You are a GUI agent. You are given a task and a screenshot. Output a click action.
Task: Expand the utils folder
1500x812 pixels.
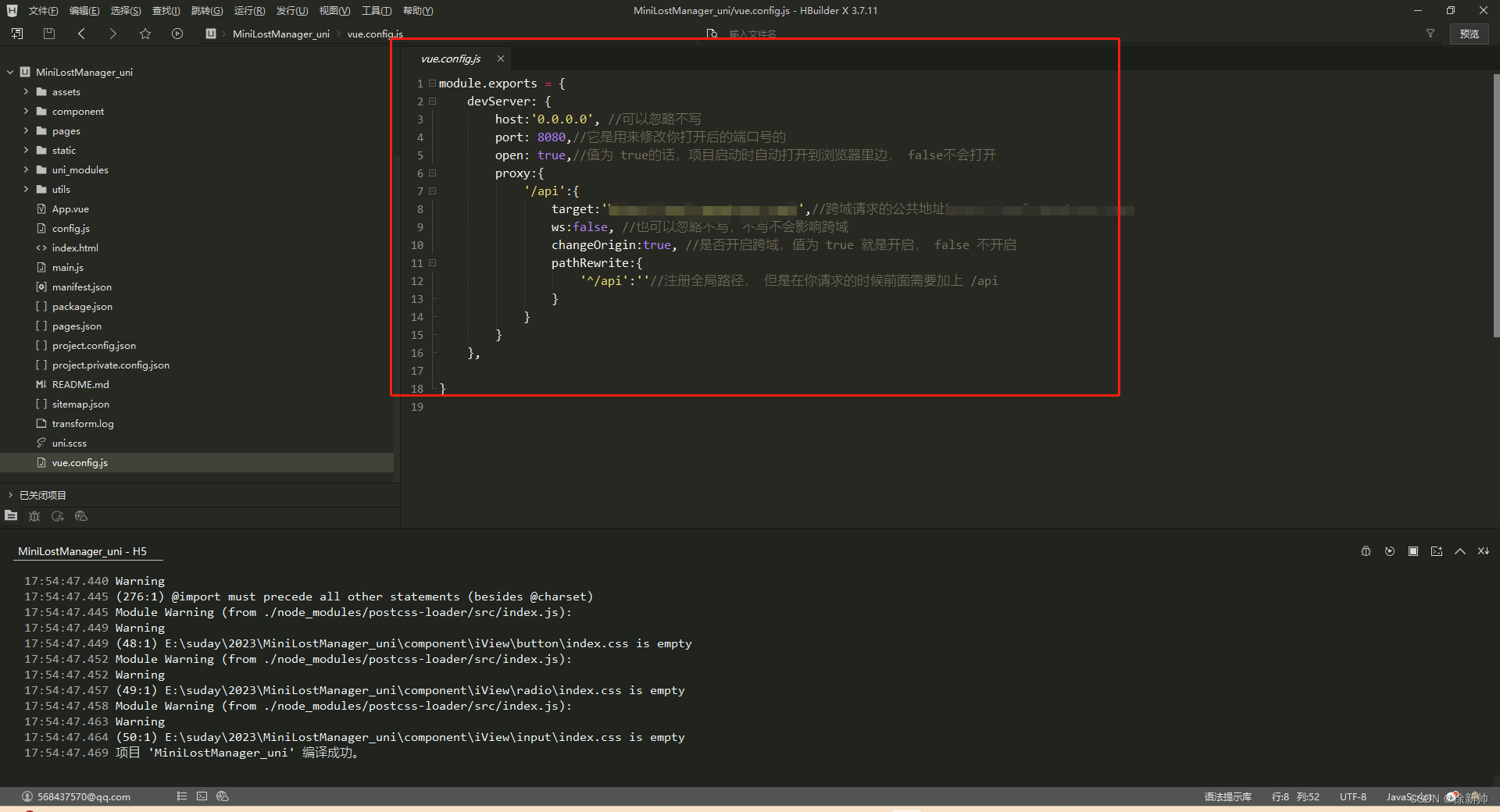pyautogui.click(x=26, y=189)
